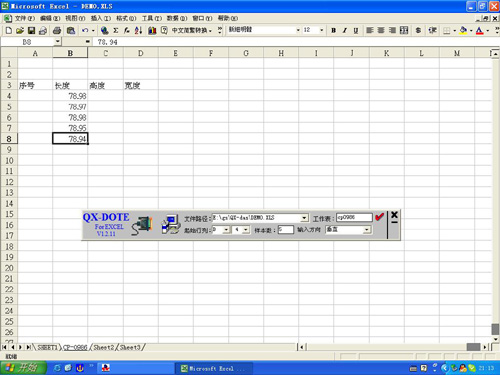Switch to the Sheet2 tab
The image size is (500, 375).
pos(103,347)
